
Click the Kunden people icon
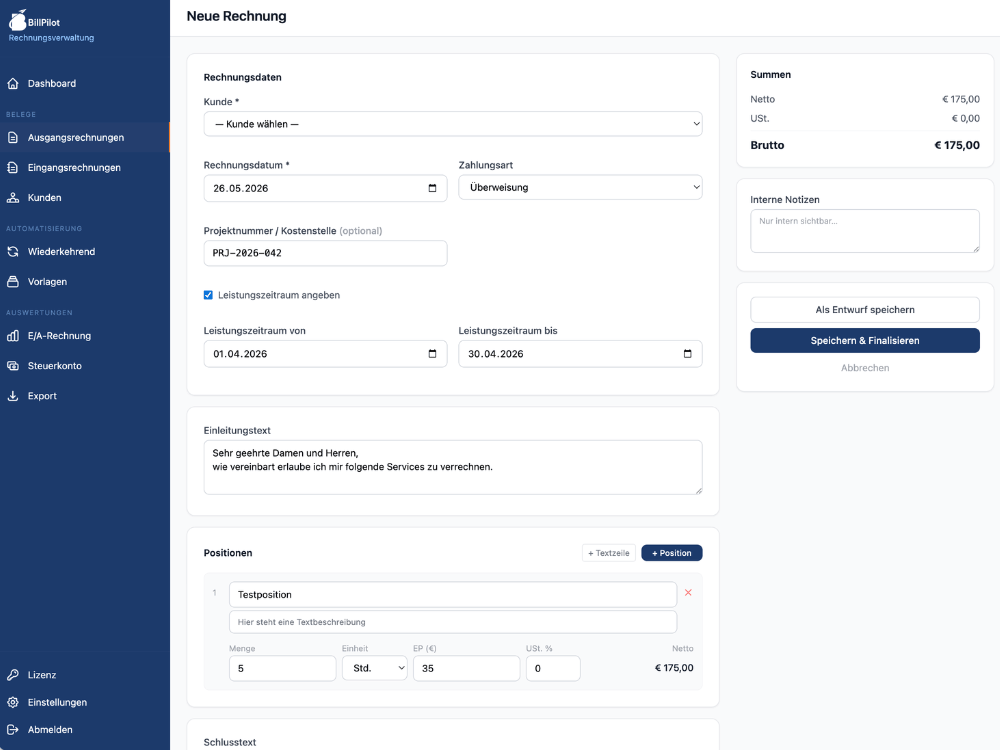click(x=13, y=198)
